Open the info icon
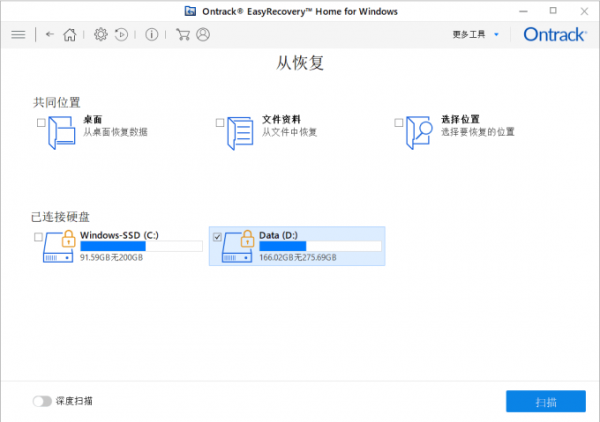The width and height of the screenshot is (600, 422). 152,35
